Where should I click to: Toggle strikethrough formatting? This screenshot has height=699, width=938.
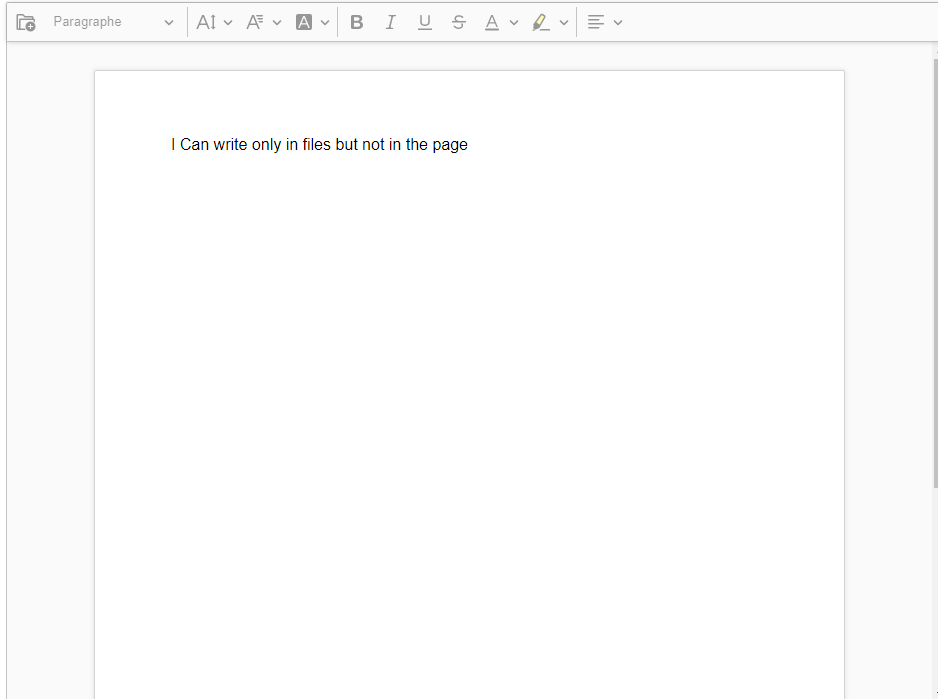[459, 22]
